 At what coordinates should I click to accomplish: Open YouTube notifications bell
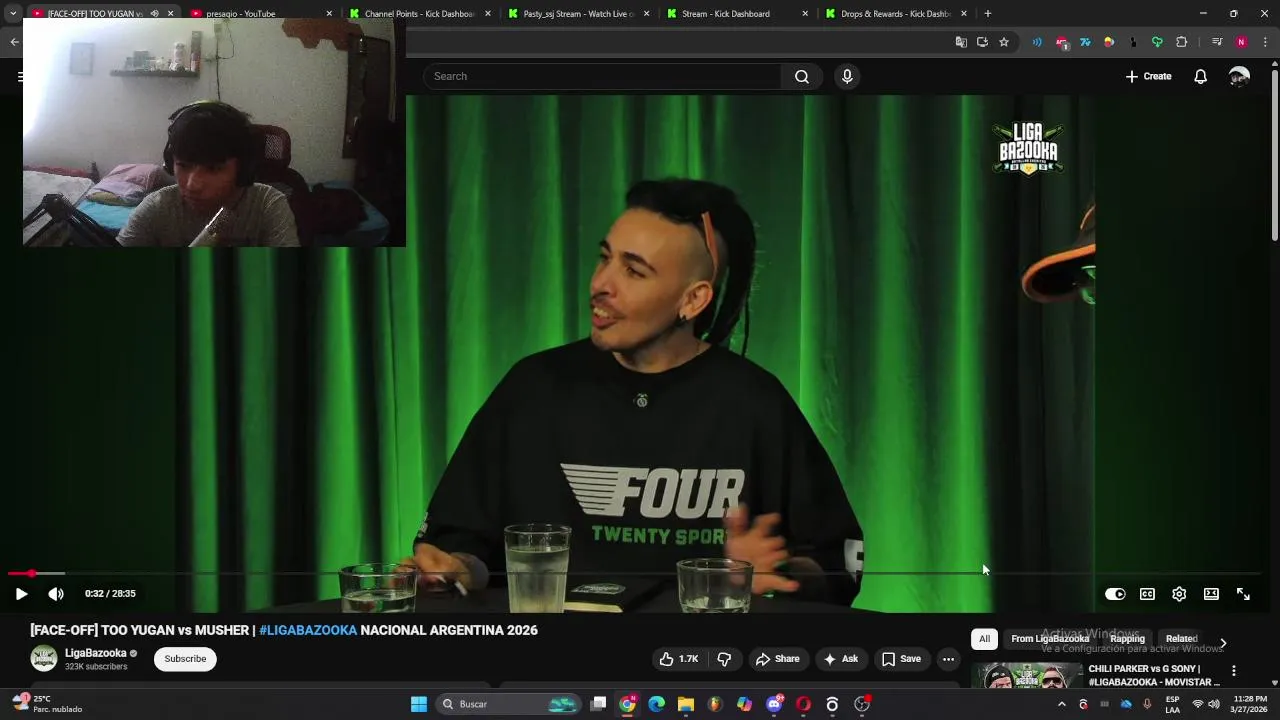coord(1200,76)
